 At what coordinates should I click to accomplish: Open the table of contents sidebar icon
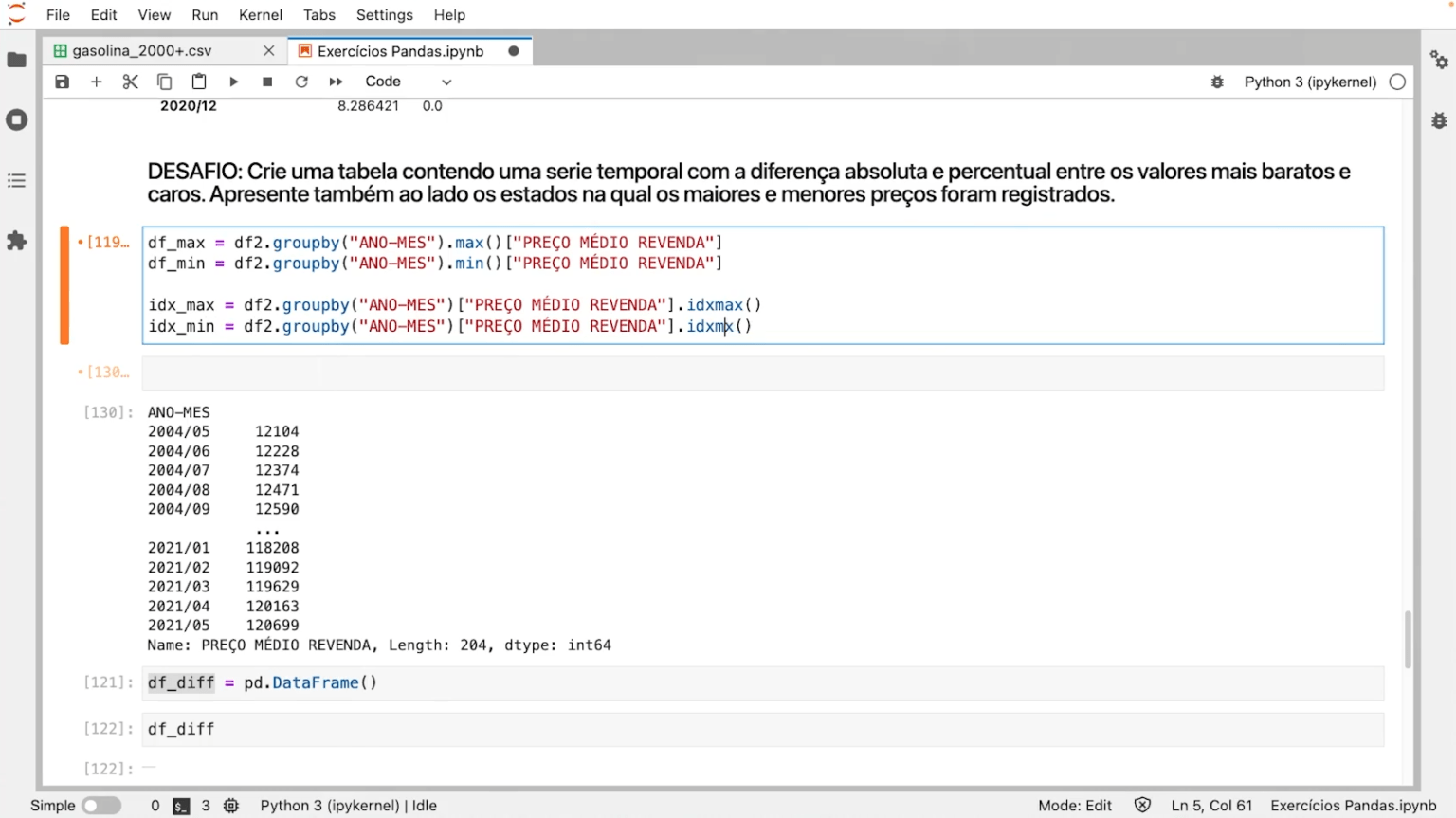(x=16, y=180)
